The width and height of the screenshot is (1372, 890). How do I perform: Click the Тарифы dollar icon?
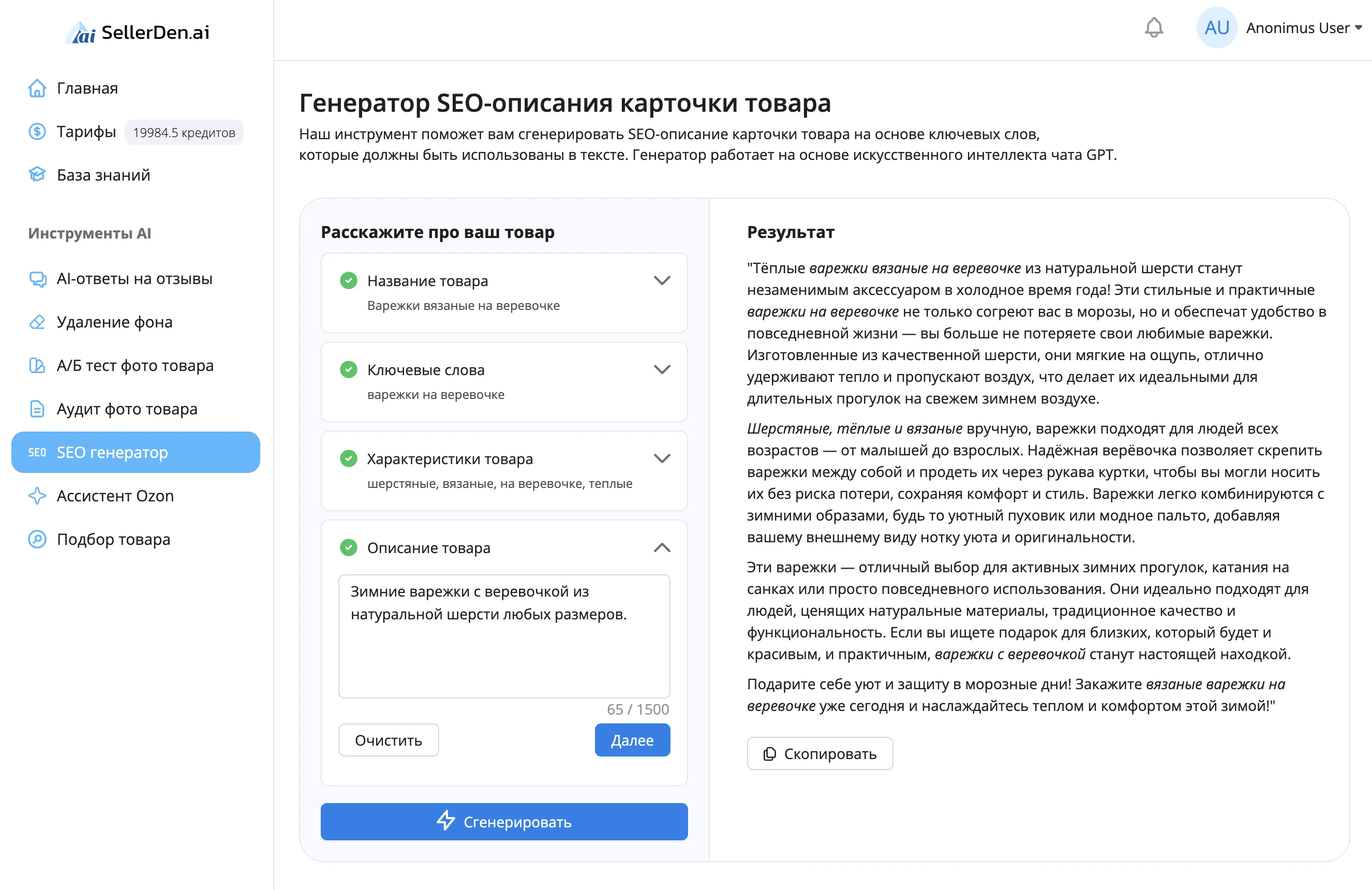37,131
